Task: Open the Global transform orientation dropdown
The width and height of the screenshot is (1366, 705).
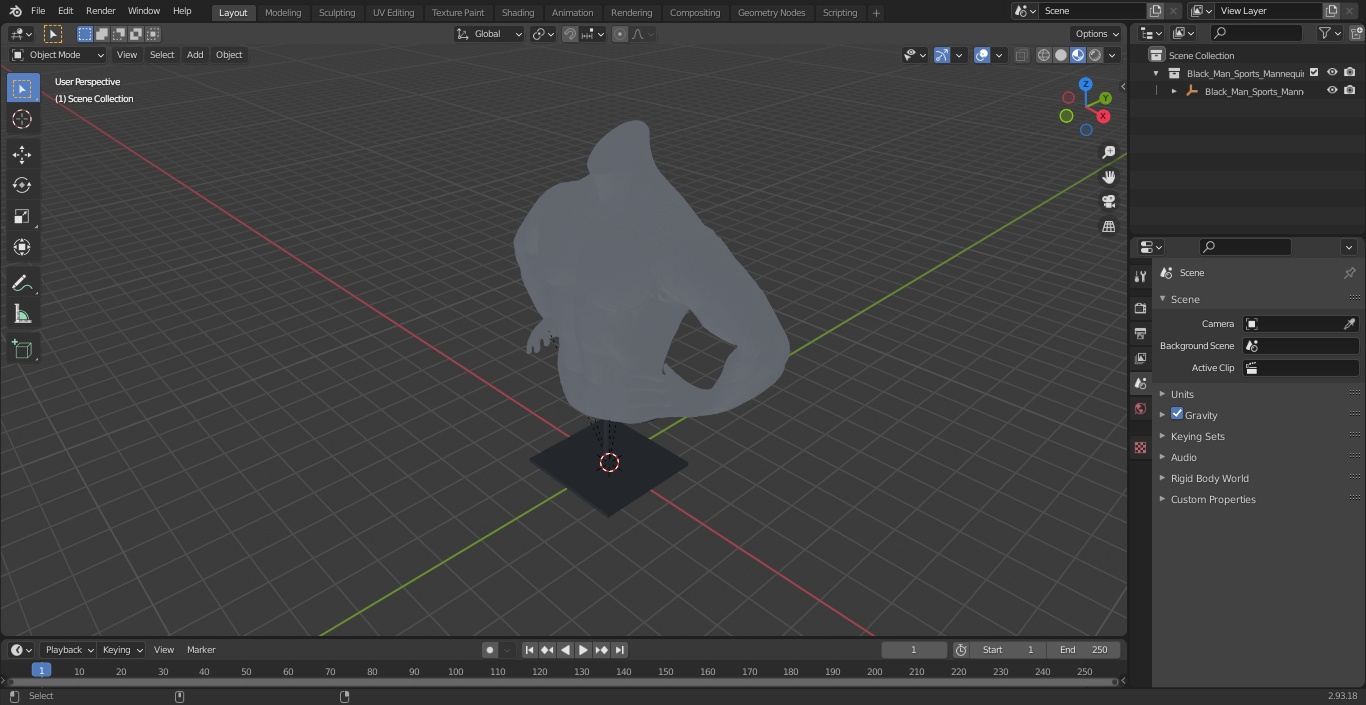Action: (490, 34)
